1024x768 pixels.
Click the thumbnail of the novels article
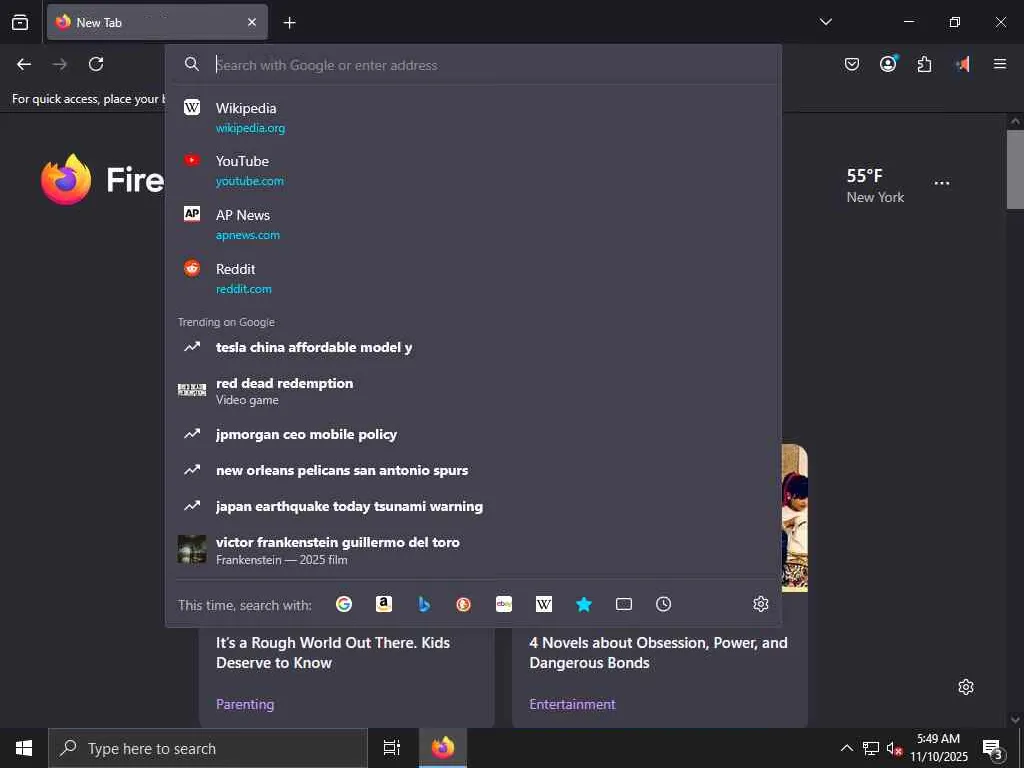[x=795, y=518]
